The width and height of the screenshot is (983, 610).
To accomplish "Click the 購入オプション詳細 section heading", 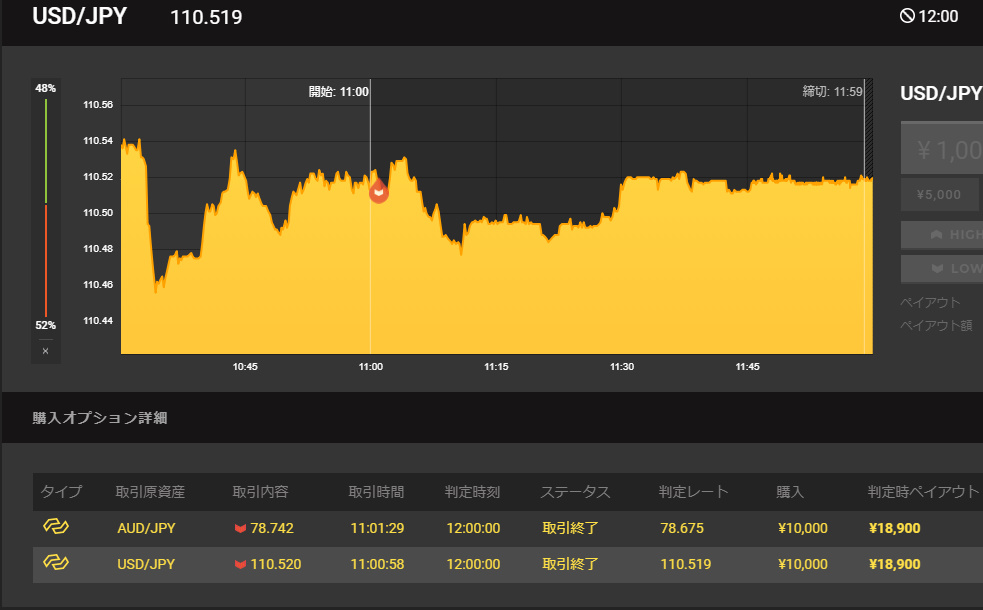I will click(100, 418).
